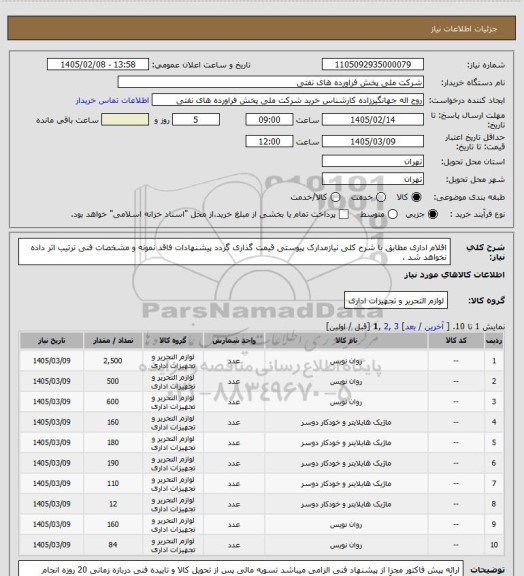Go to page 2 of the items list

click(x=386, y=327)
